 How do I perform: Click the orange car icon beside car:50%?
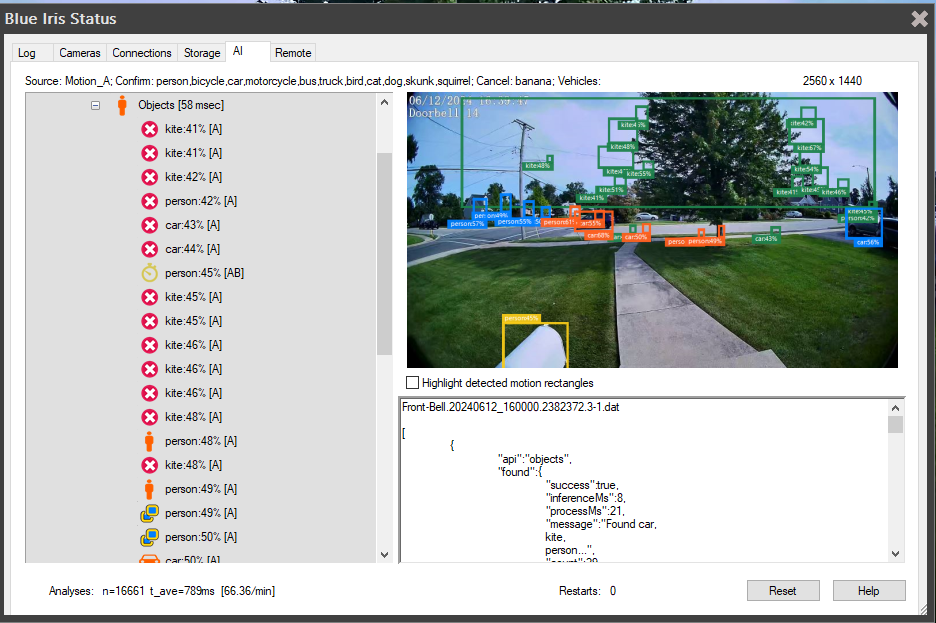(x=149, y=560)
